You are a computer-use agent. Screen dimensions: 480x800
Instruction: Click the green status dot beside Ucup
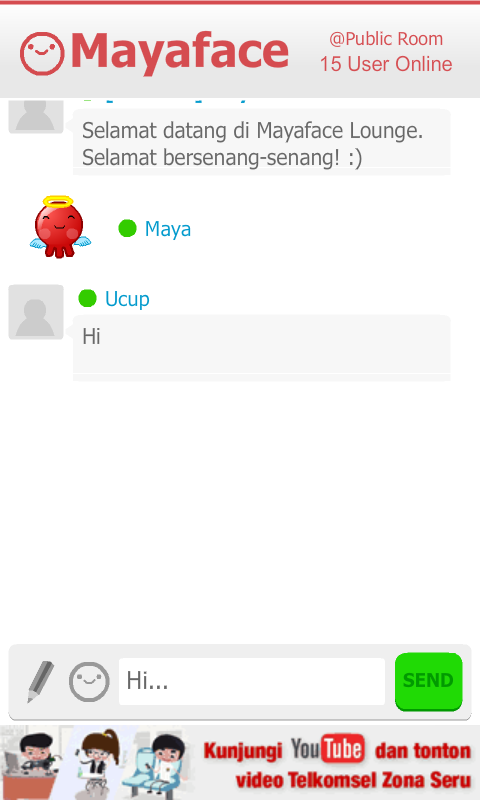[x=87, y=298]
